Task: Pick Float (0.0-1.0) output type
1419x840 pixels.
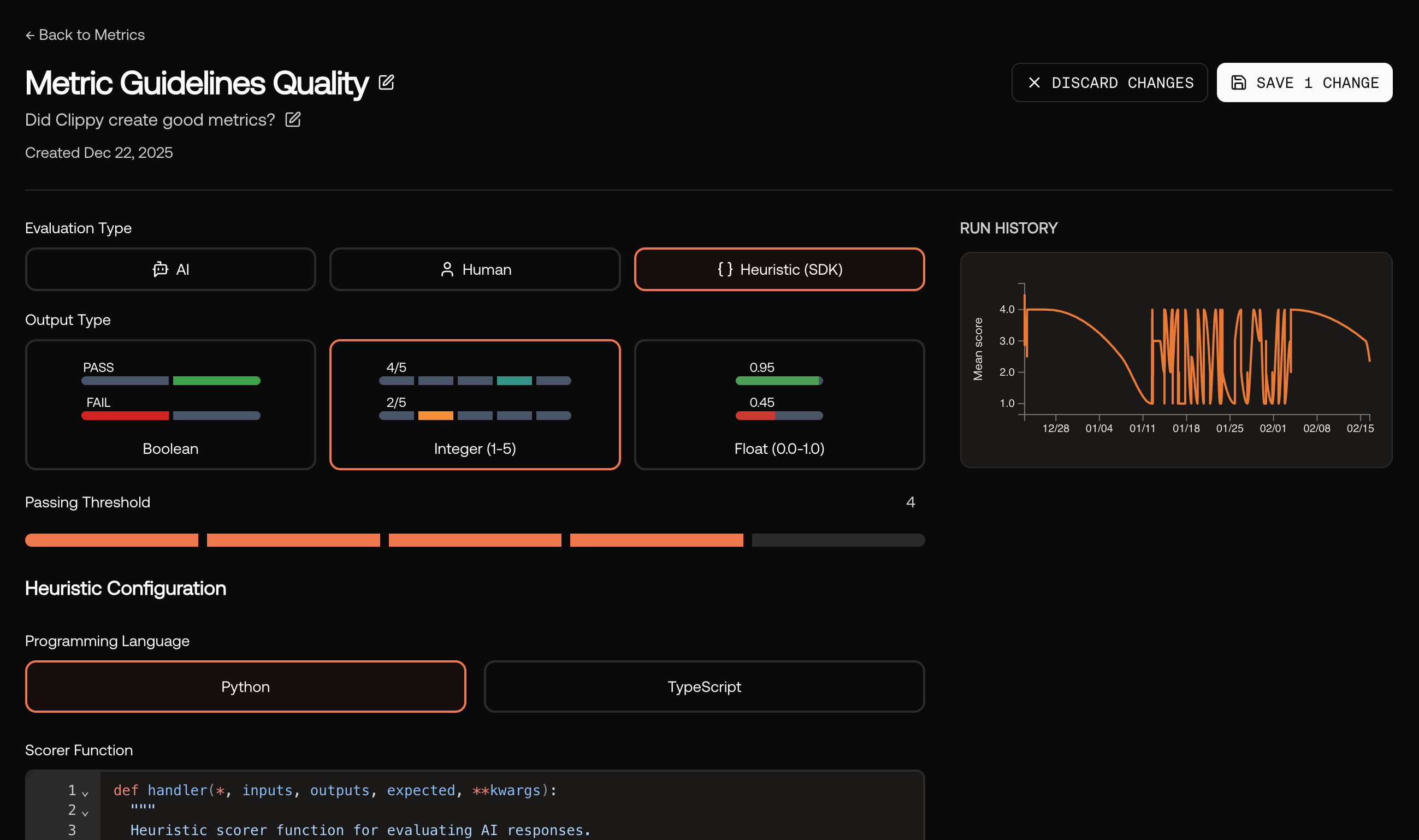Action: click(779, 405)
